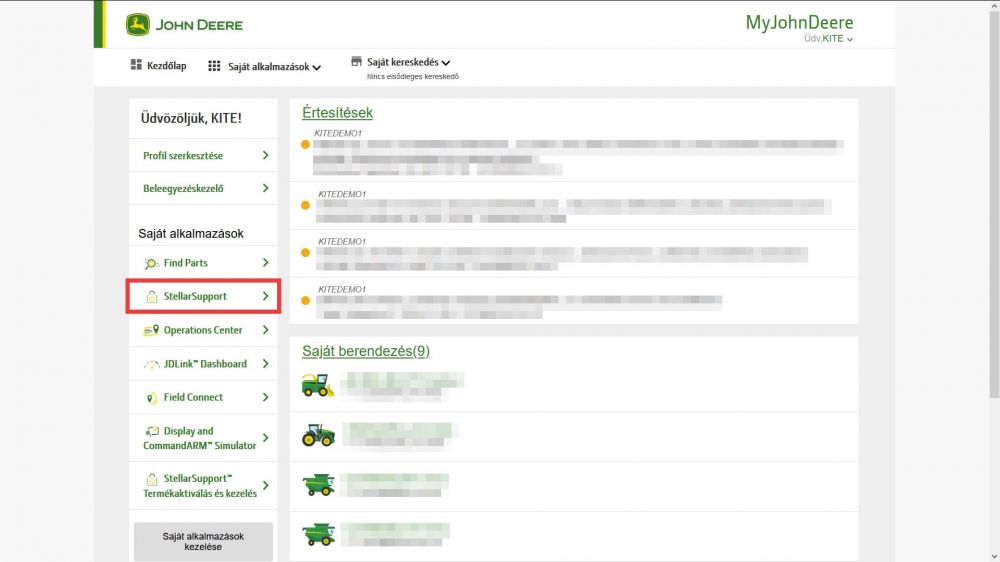Click the vertical scrollbar thumb

pos(994,204)
